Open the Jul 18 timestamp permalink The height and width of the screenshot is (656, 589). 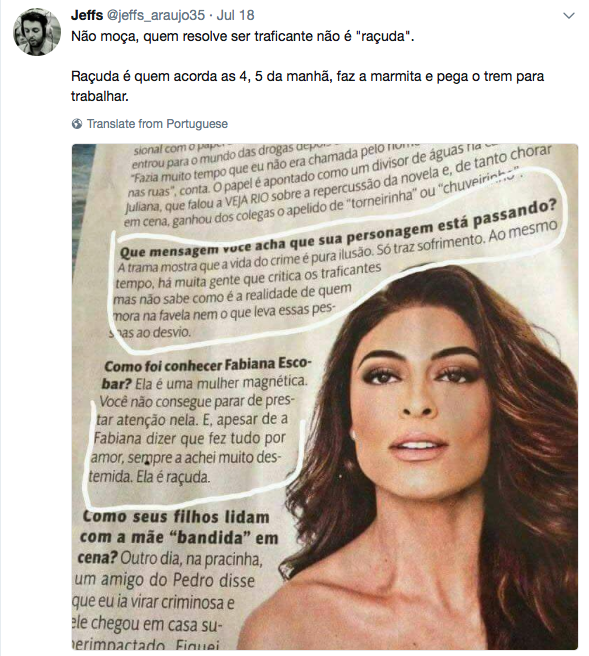[236, 15]
